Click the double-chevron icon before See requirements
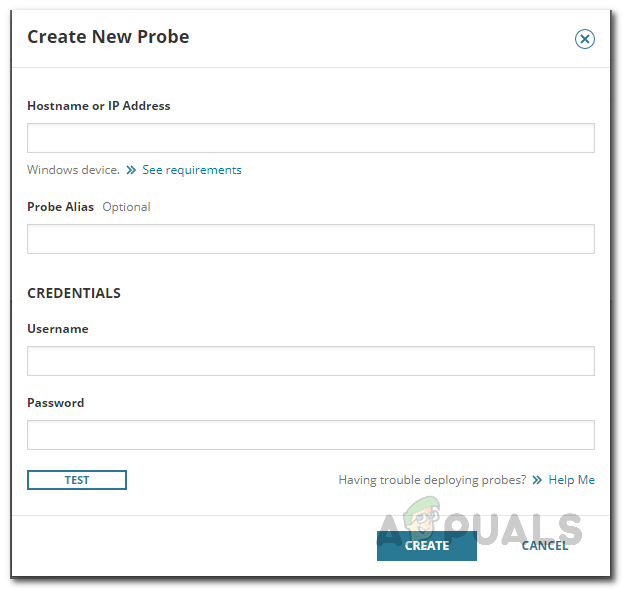Screen dimensions: 623x590 (131, 170)
